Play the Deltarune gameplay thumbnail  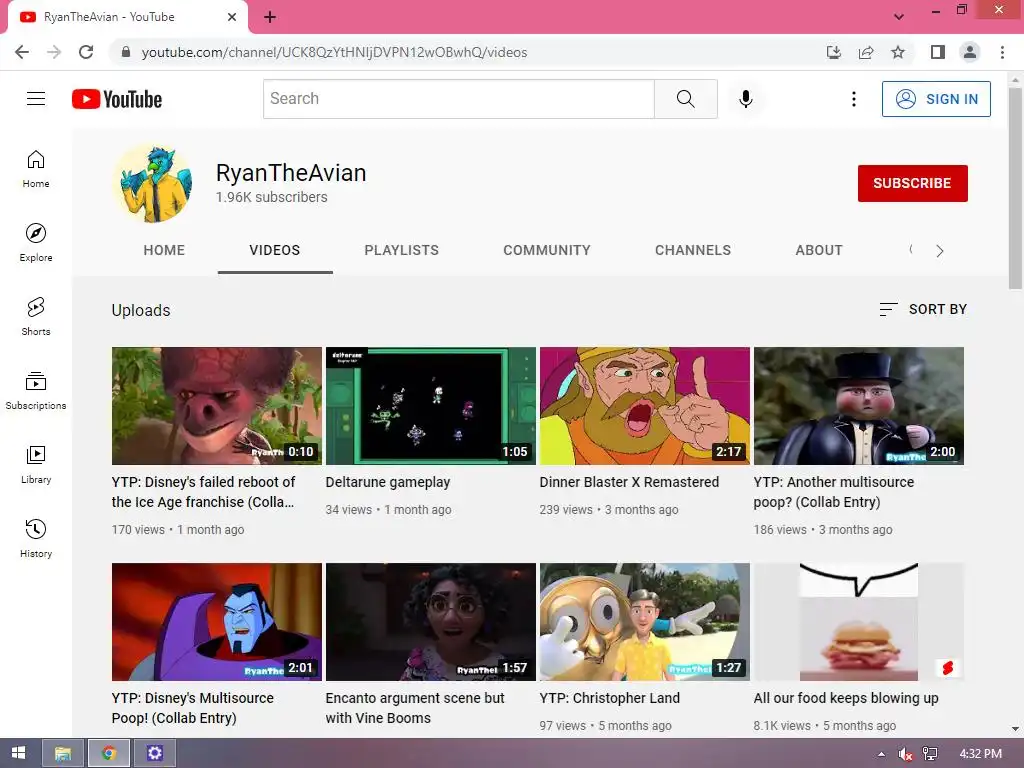point(431,406)
